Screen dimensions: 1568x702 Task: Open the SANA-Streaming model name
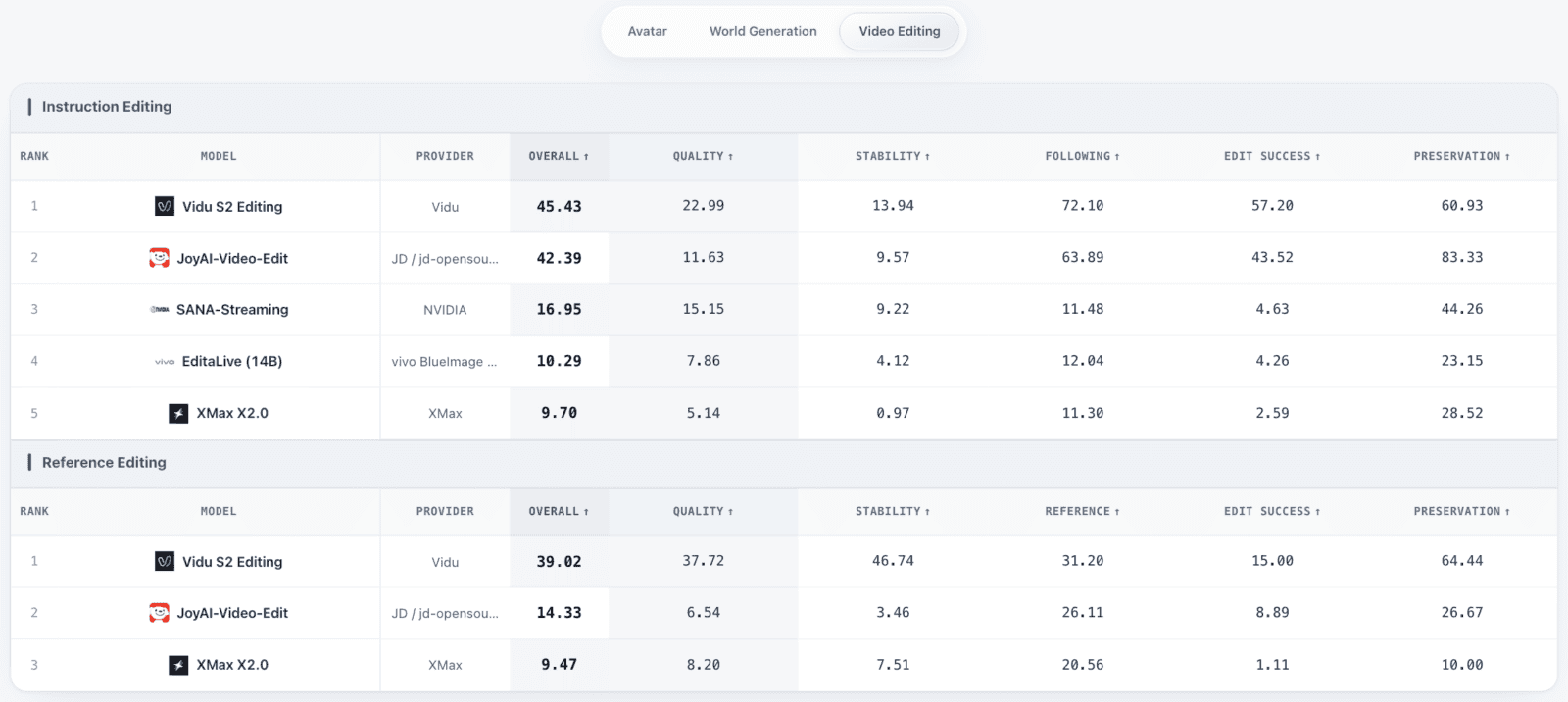[x=232, y=310]
